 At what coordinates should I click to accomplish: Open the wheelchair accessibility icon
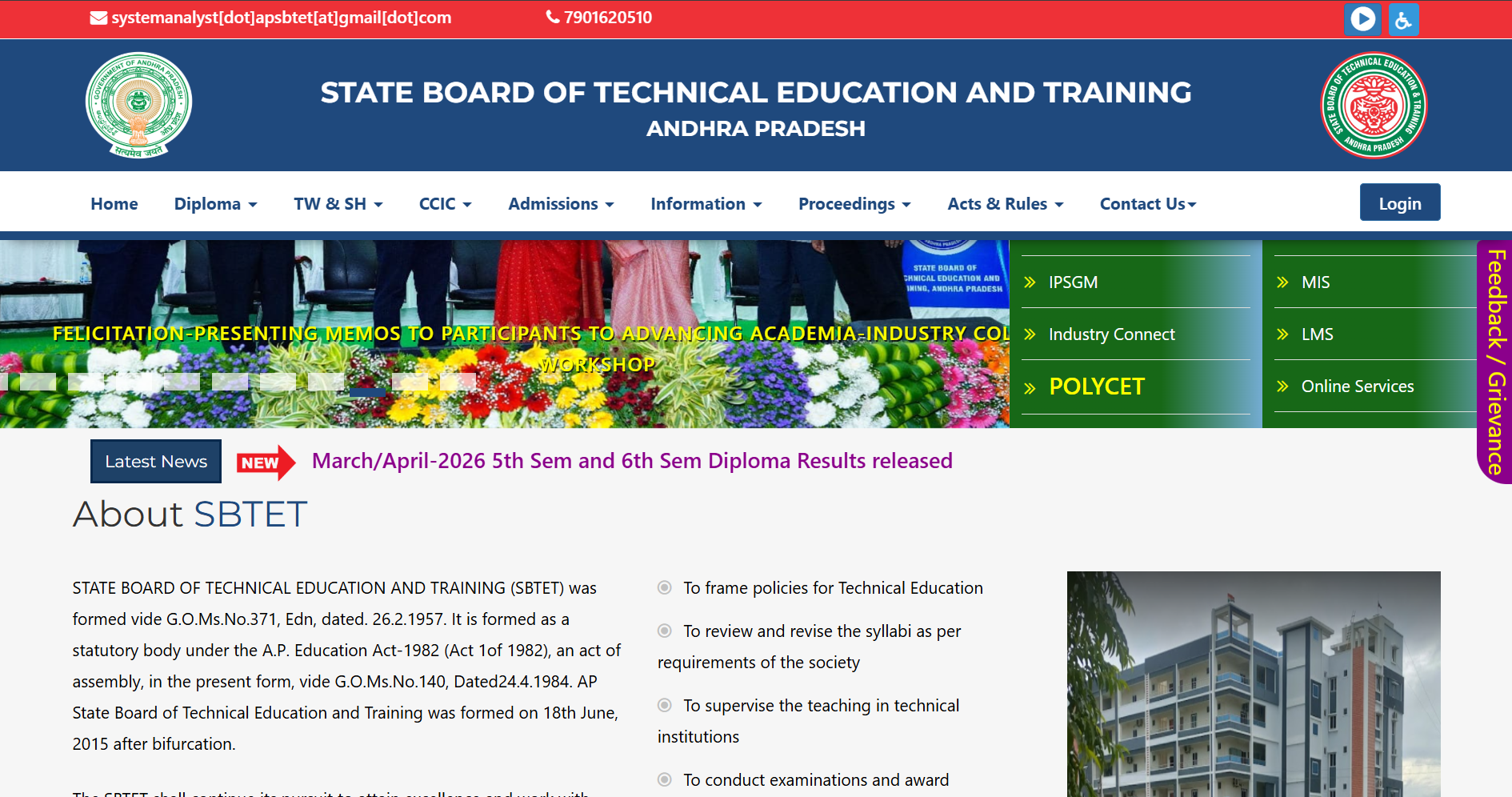tap(1403, 20)
